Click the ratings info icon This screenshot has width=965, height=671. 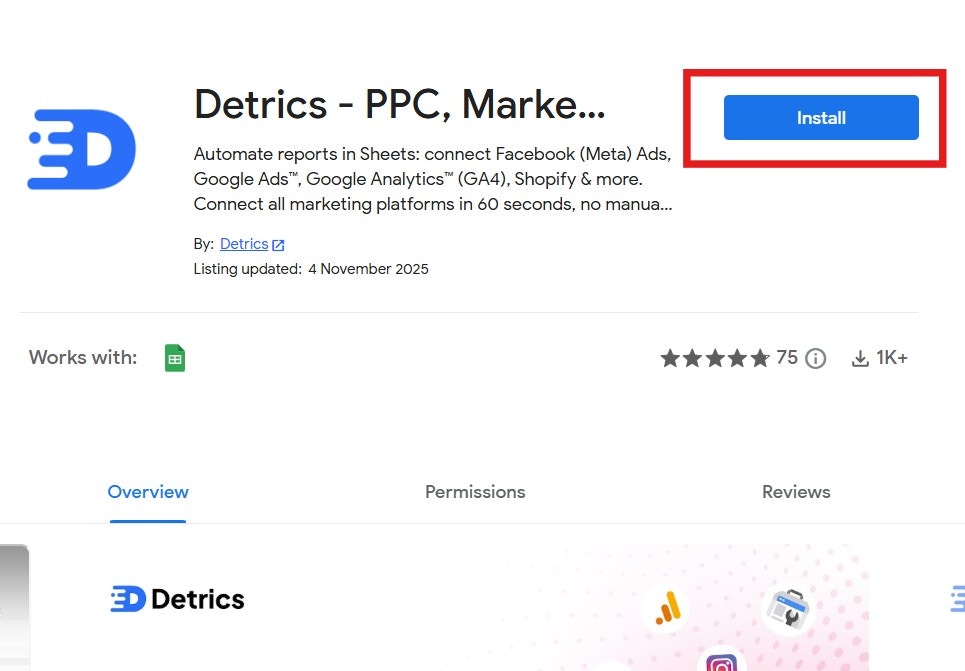pyautogui.click(x=815, y=357)
